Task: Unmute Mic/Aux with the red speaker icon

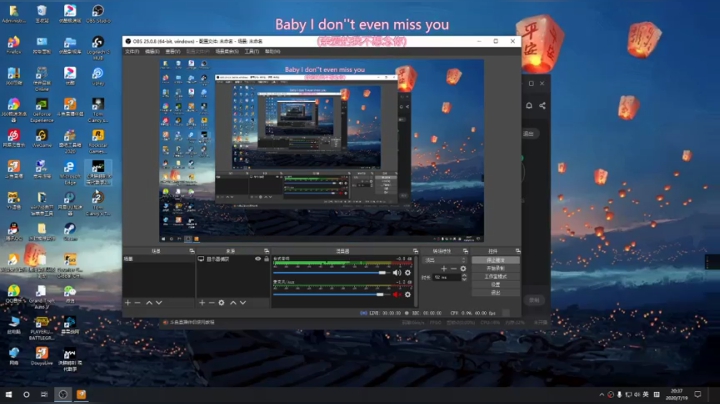Action: (x=397, y=295)
